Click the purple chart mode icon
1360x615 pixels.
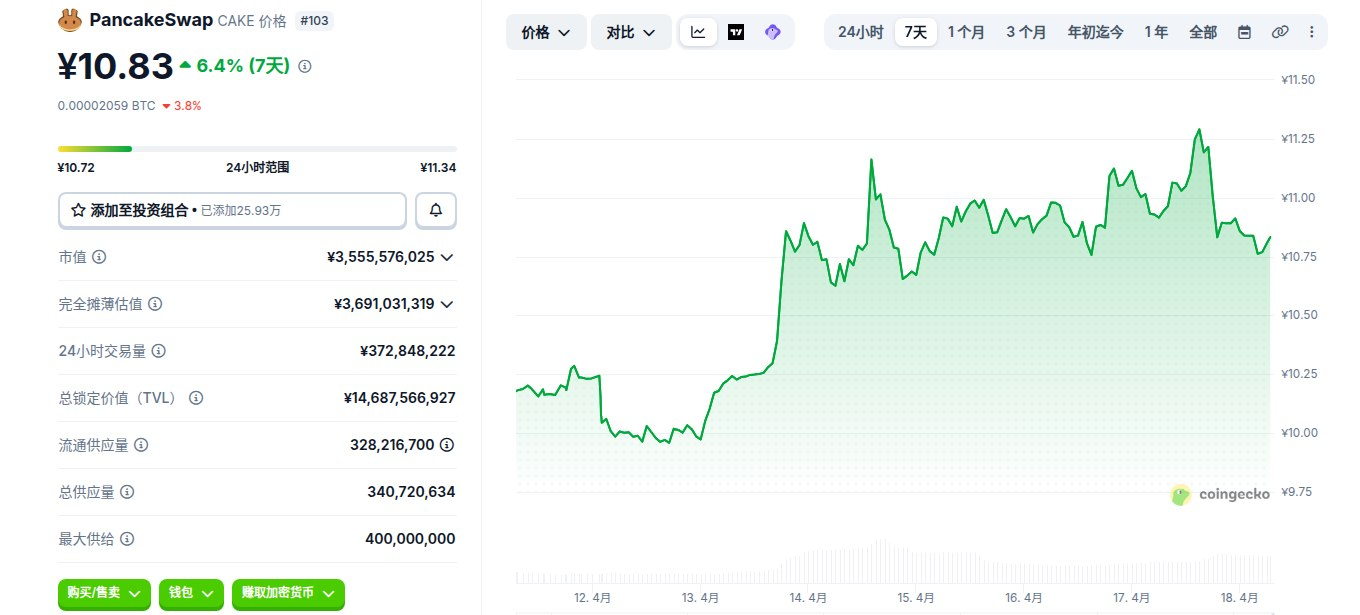(x=772, y=32)
